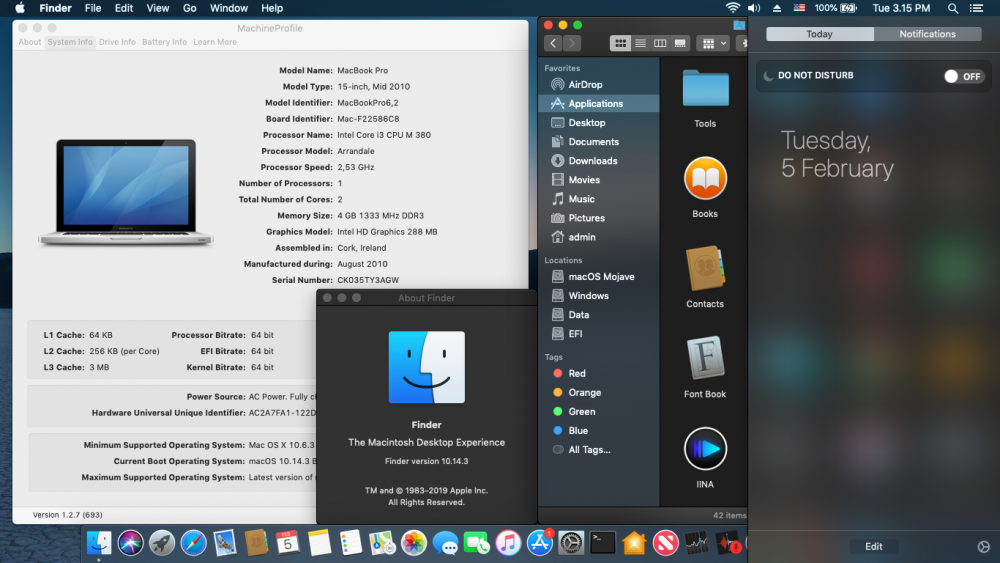
Task: Open the Tools folder
Action: point(705,88)
